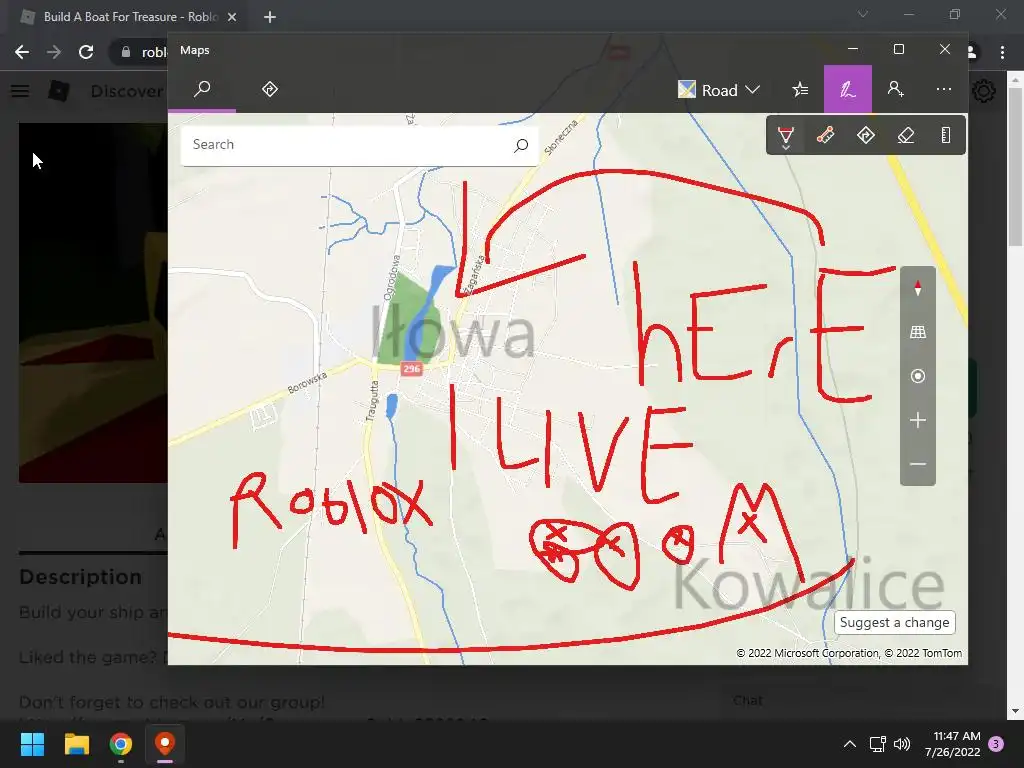1024x768 pixels.
Task: Zoom out the map with minus
Action: [x=918, y=464]
